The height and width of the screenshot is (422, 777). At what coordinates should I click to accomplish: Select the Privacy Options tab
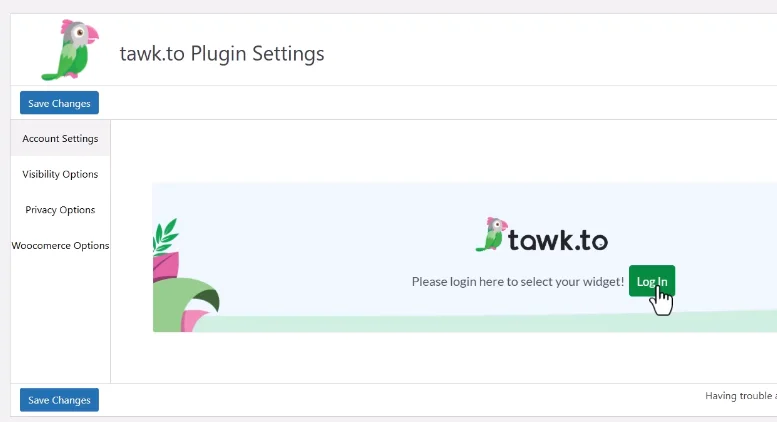pos(60,210)
